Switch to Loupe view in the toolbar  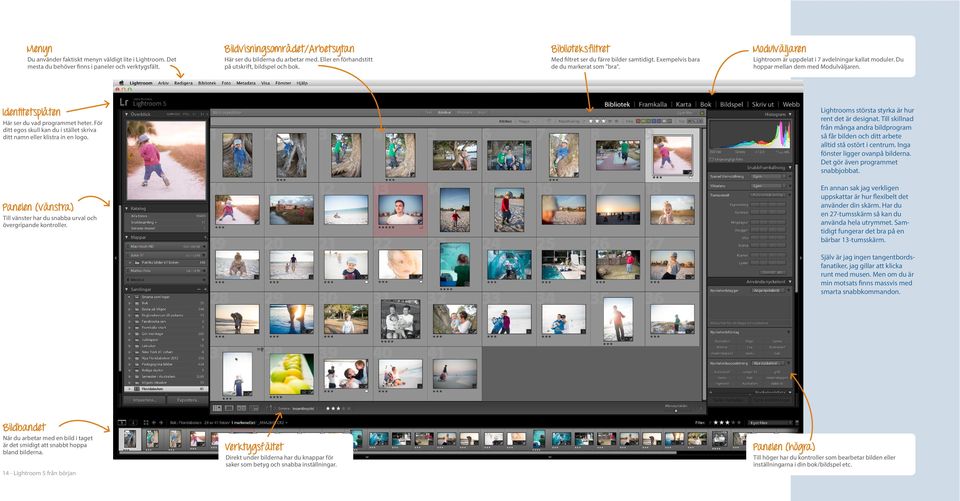[x=229, y=408]
